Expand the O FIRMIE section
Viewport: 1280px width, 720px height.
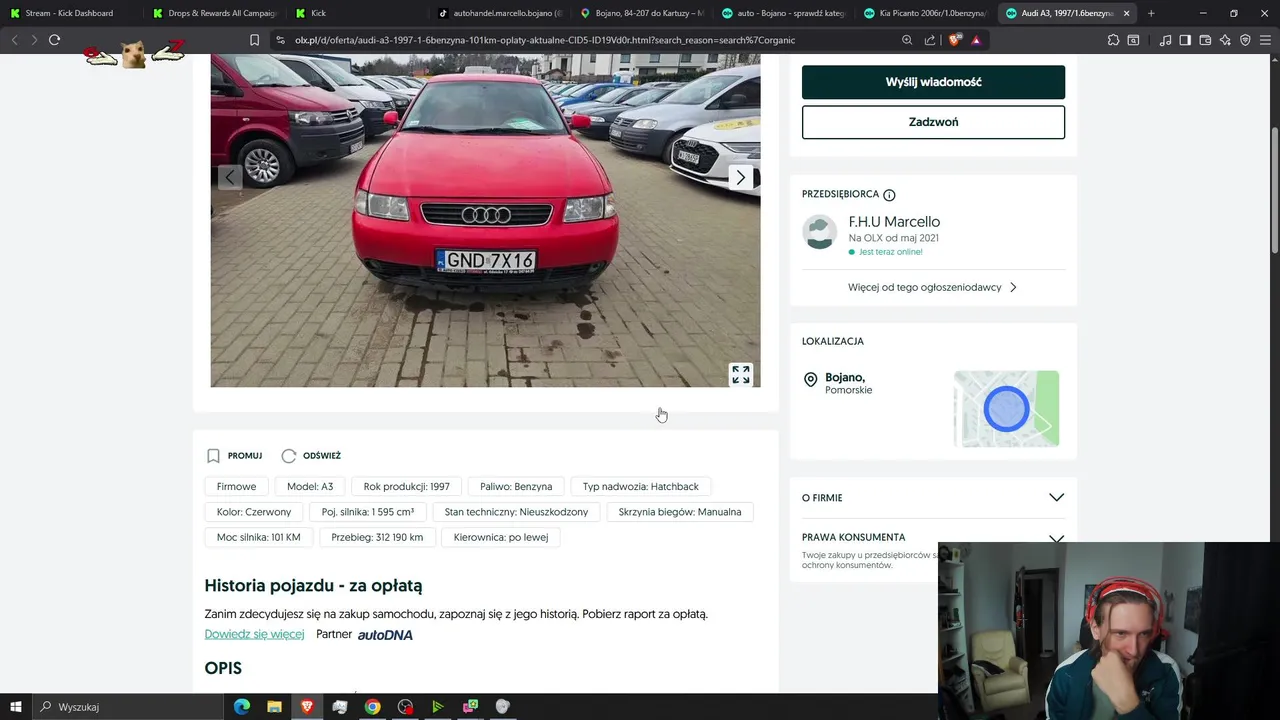[x=933, y=497]
